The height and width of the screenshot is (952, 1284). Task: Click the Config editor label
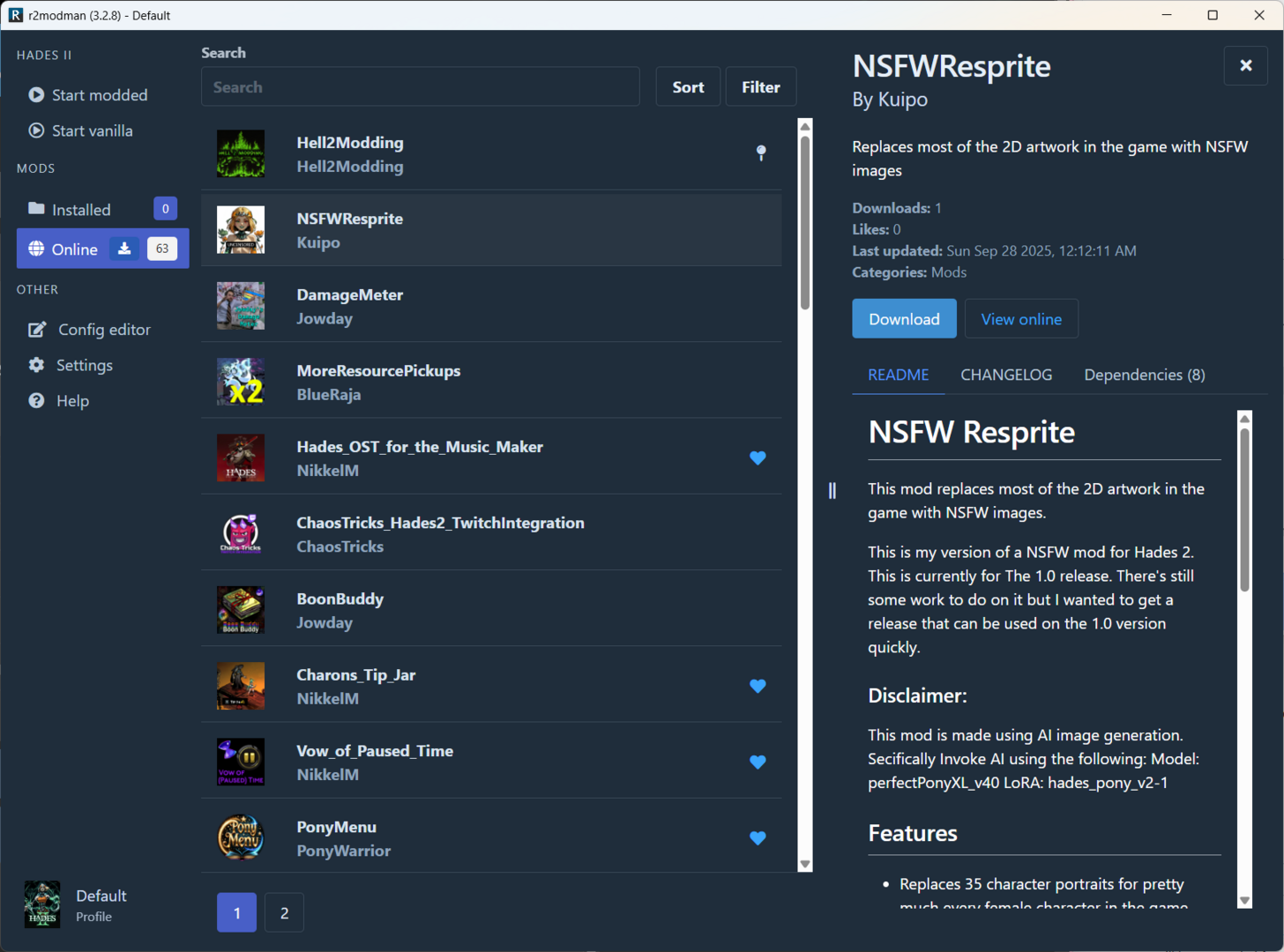point(104,330)
